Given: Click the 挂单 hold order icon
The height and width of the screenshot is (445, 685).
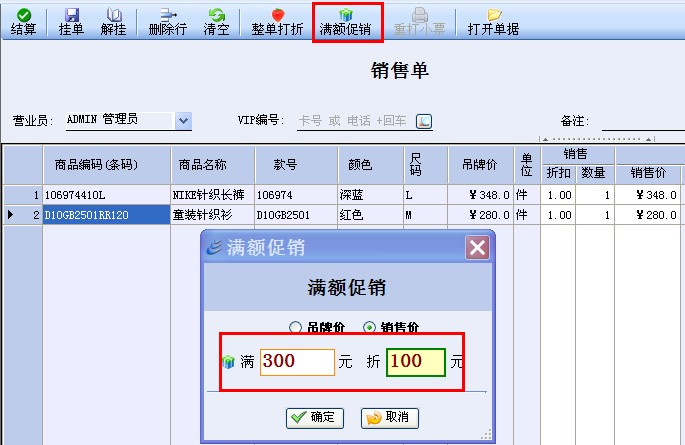Looking at the screenshot, I should coord(71,22).
